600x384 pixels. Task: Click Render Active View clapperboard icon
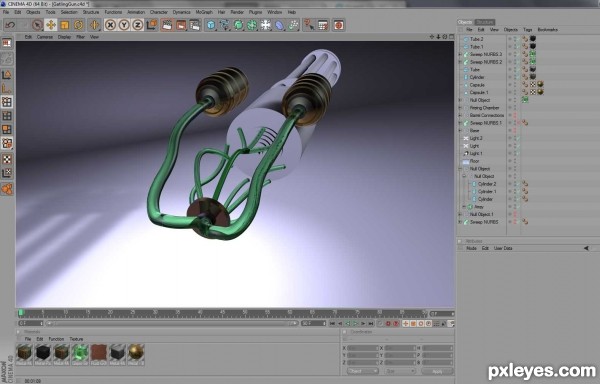pos(167,25)
